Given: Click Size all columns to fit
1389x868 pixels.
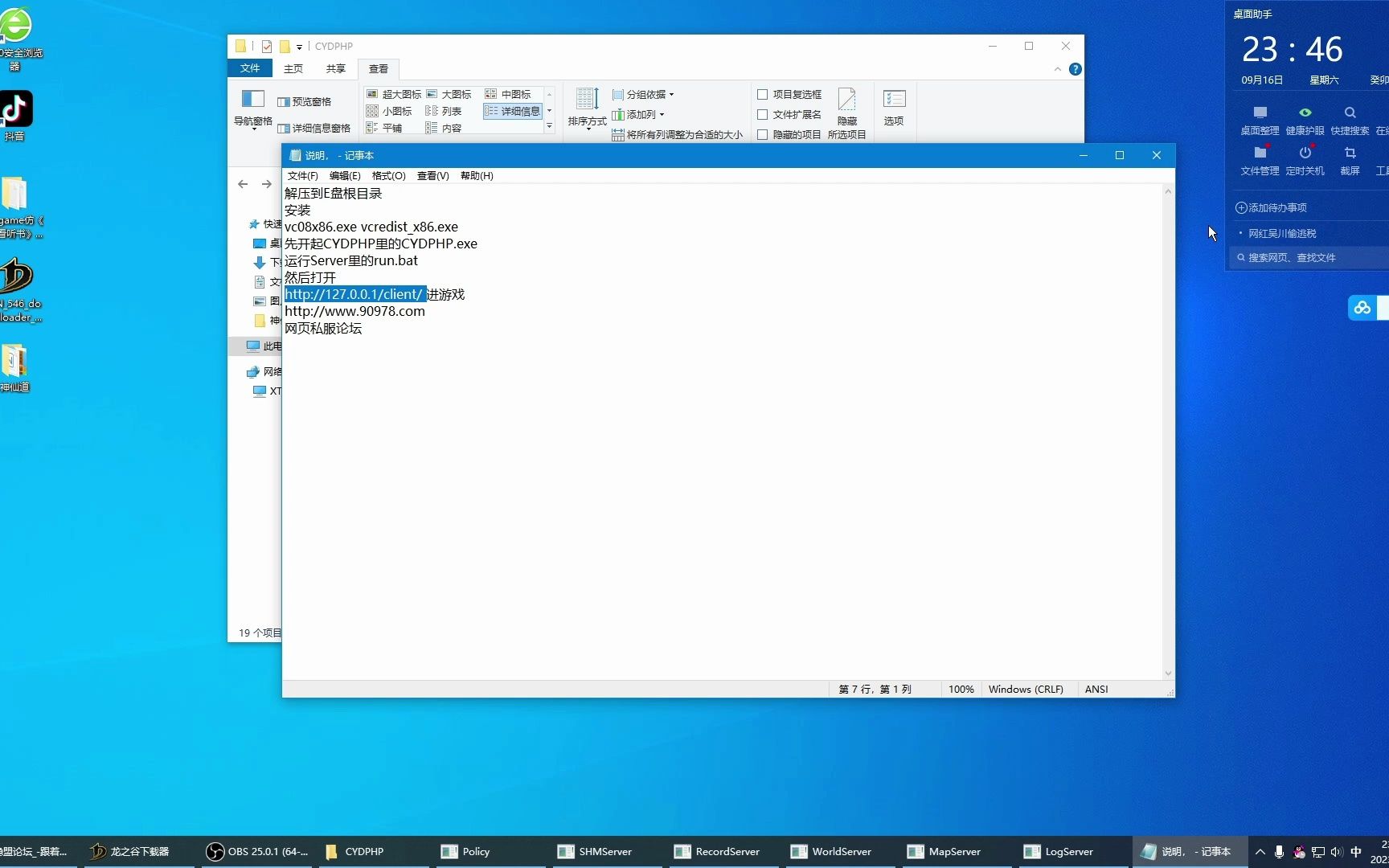Looking at the screenshot, I should (x=677, y=135).
